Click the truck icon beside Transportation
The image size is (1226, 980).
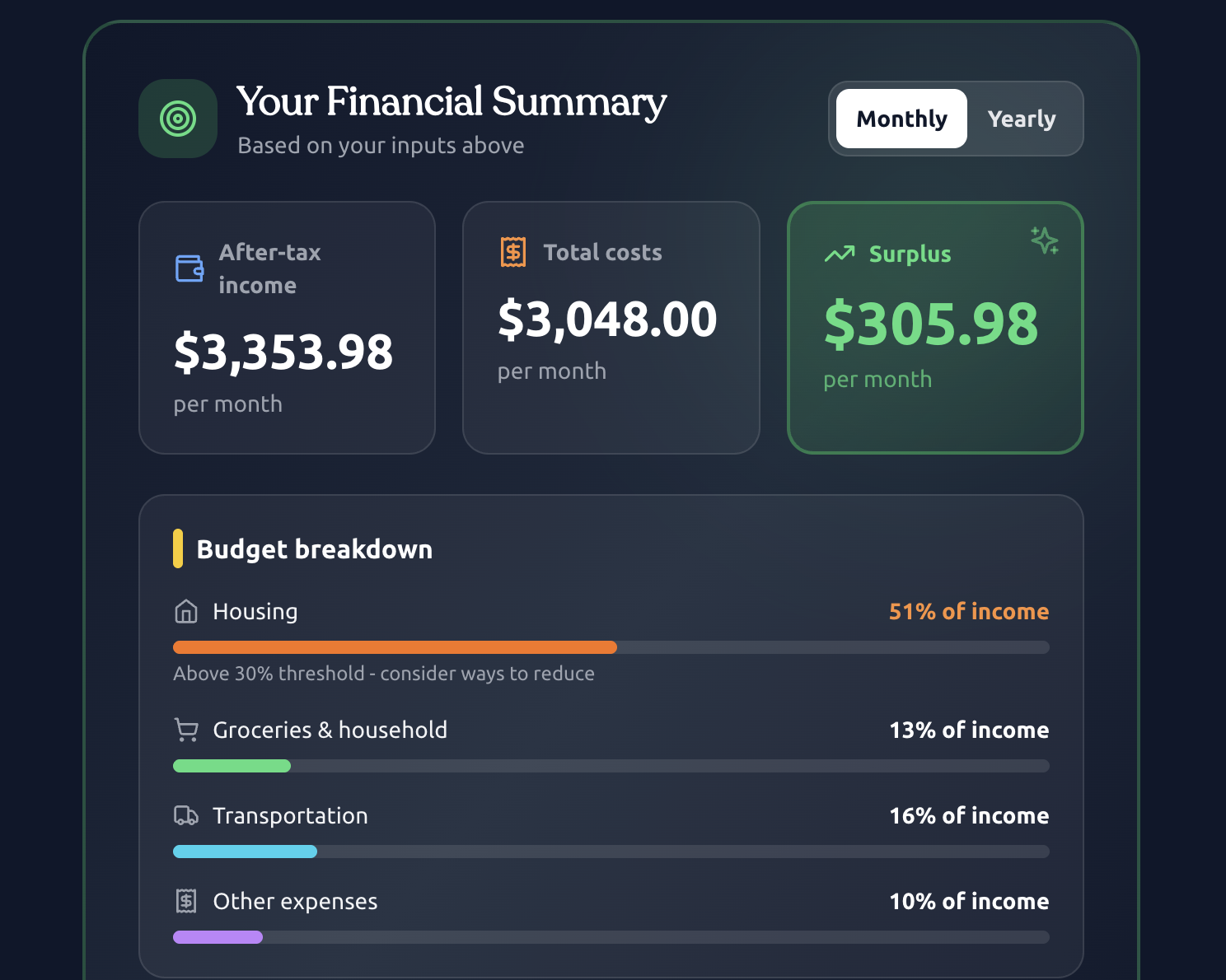pos(185,815)
